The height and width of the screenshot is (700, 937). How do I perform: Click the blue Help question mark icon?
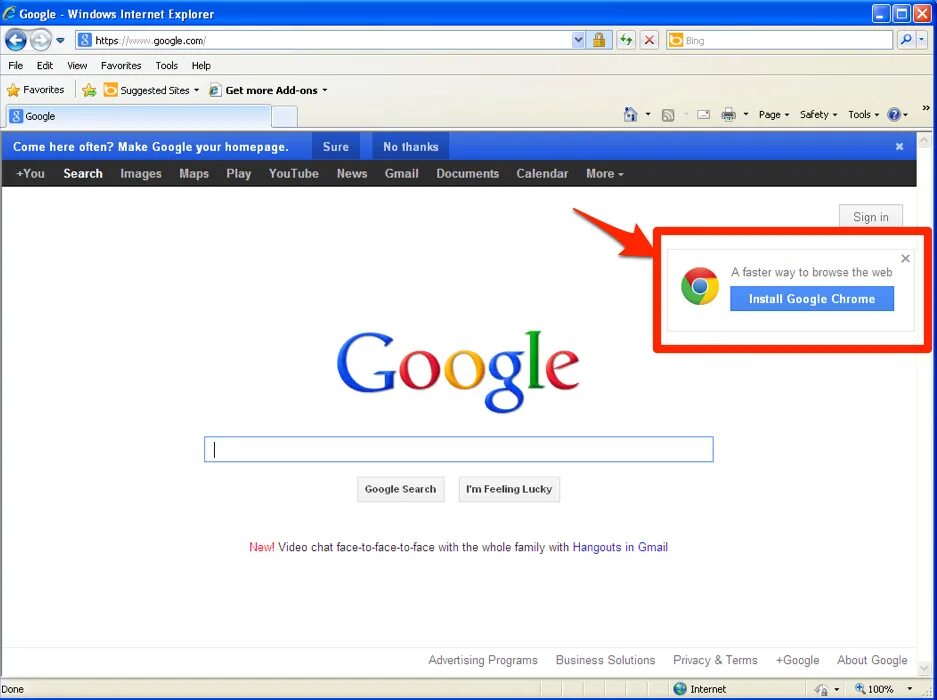[x=893, y=114]
